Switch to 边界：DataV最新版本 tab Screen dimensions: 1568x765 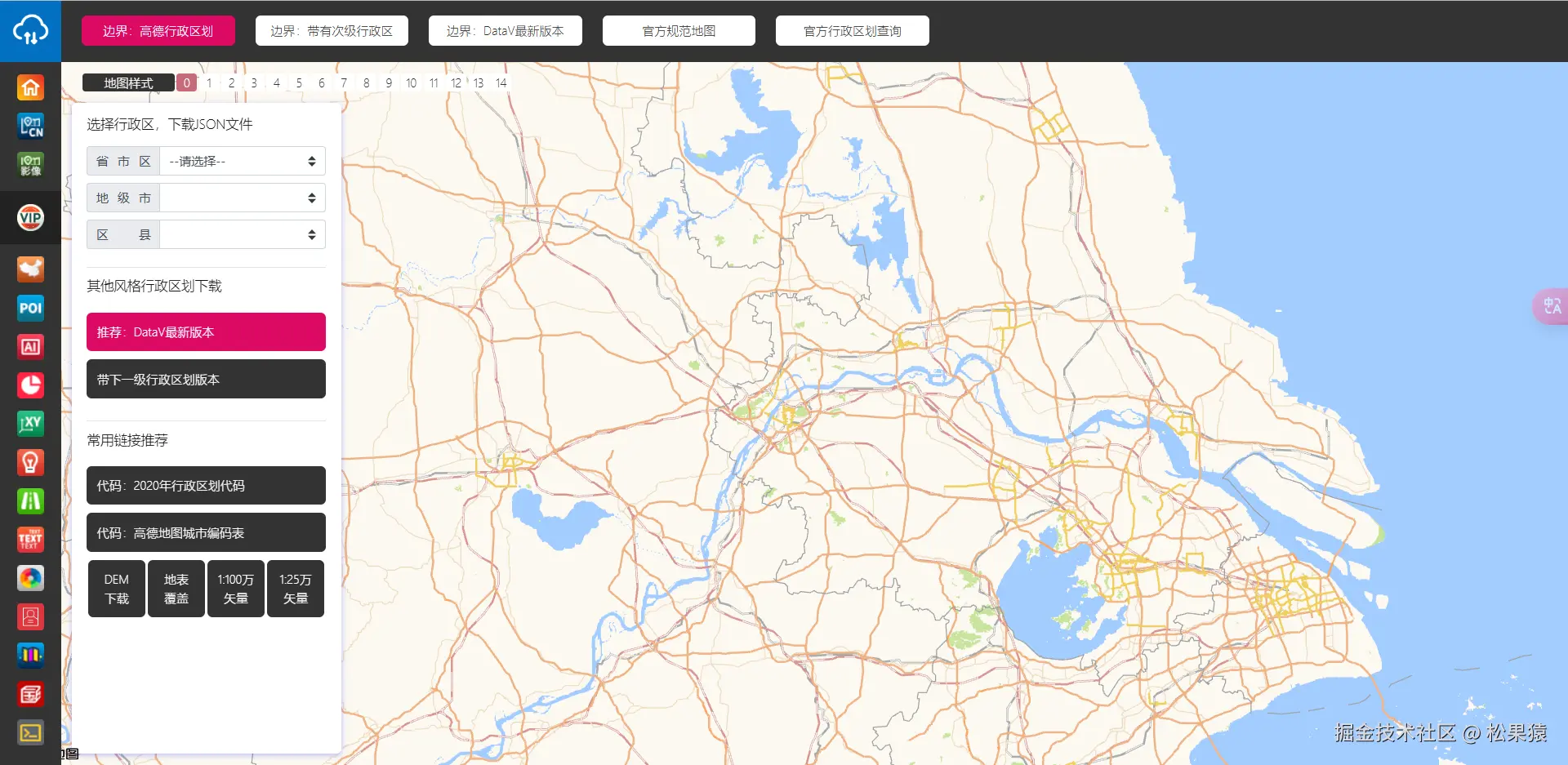pyautogui.click(x=506, y=31)
